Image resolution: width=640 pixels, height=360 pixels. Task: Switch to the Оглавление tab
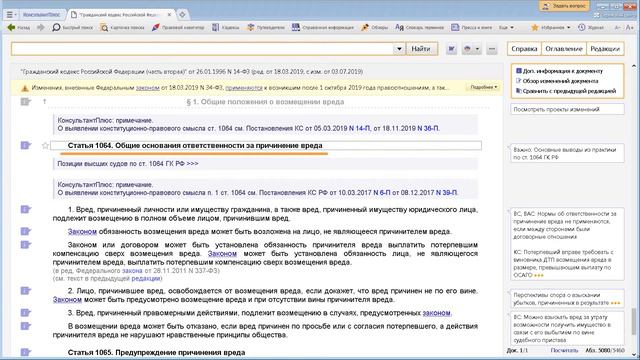(x=564, y=49)
